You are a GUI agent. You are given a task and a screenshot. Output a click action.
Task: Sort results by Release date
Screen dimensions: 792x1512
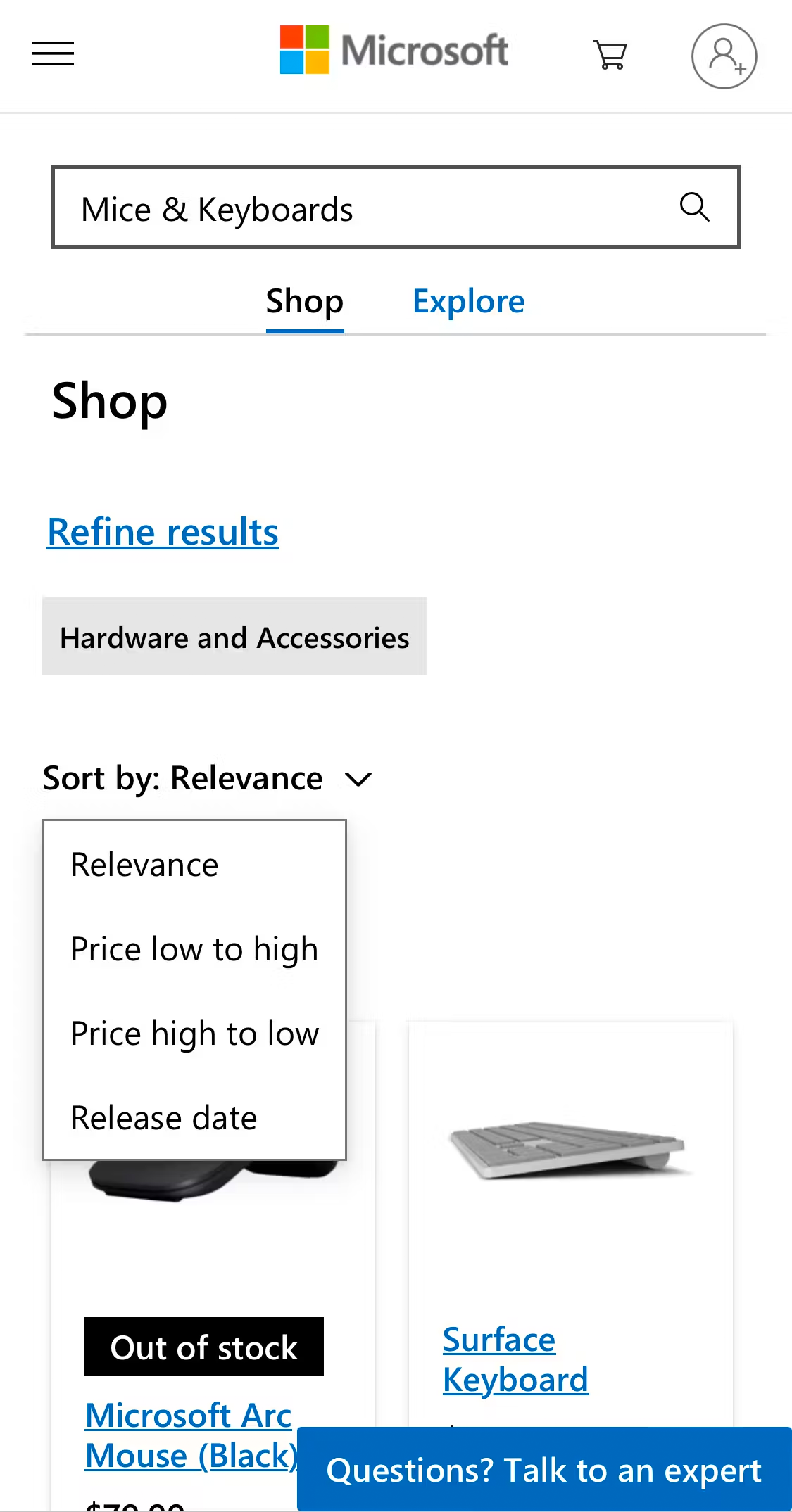tap(164, 1118)
